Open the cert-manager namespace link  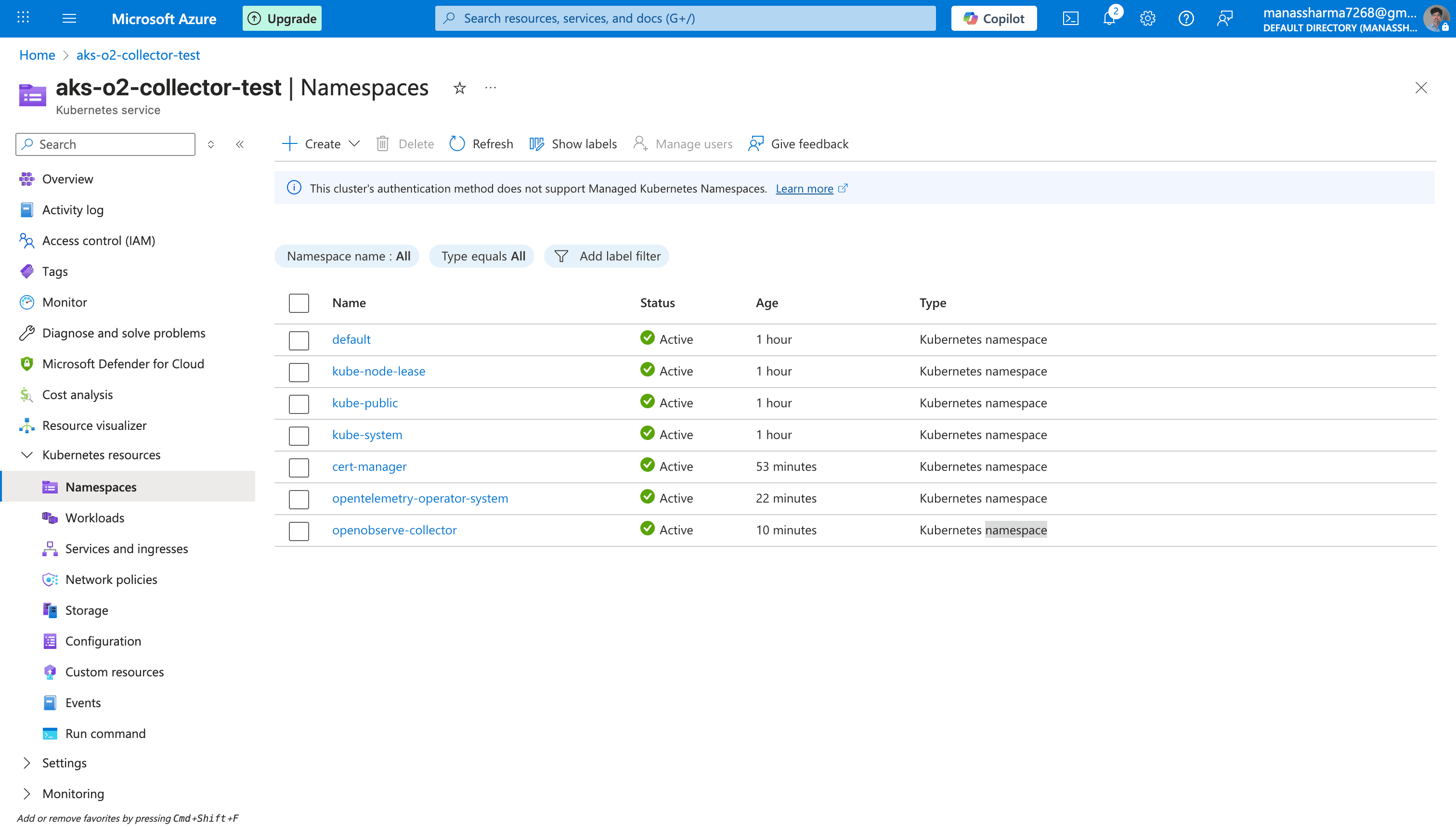coord(369,467)
